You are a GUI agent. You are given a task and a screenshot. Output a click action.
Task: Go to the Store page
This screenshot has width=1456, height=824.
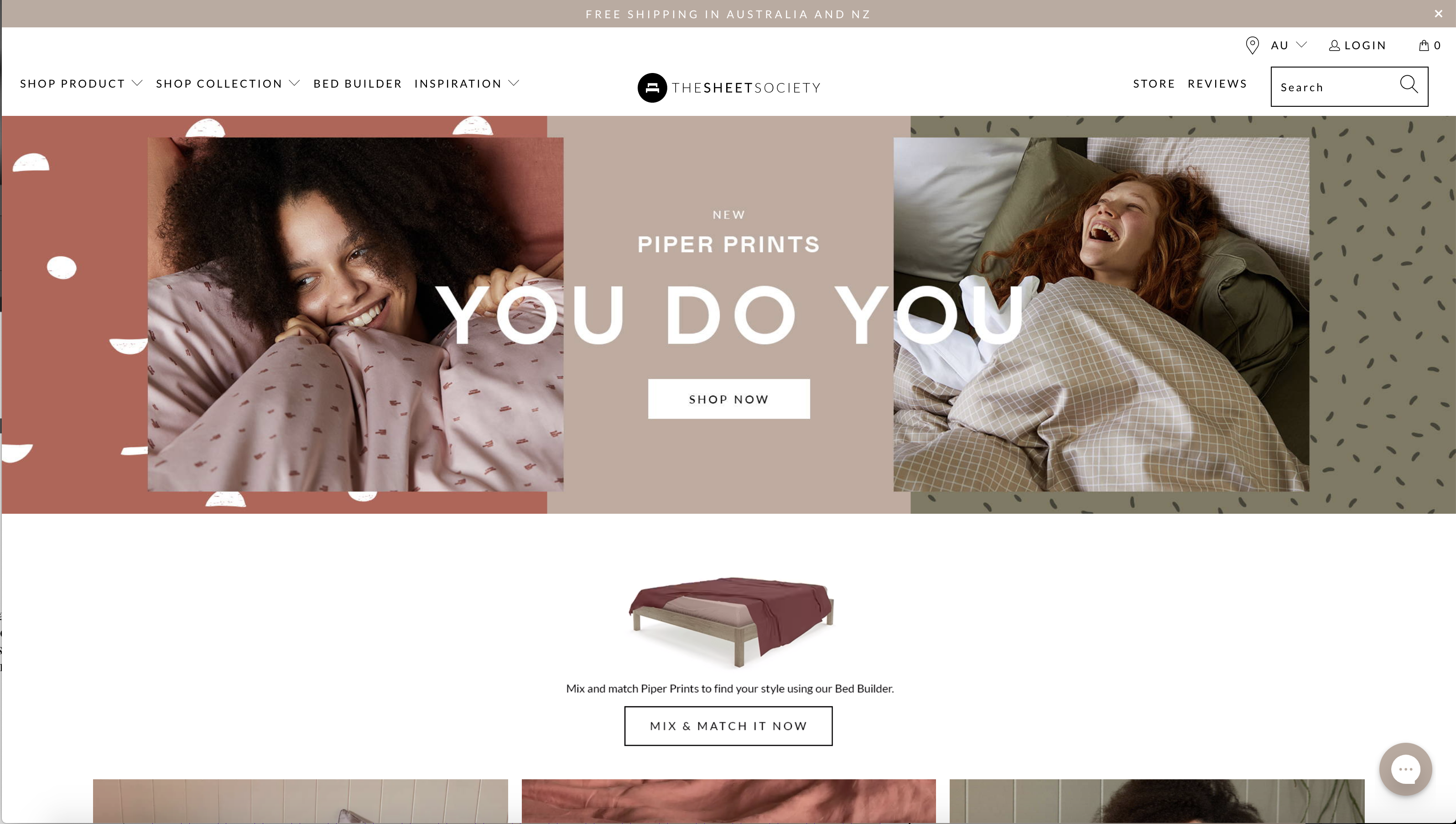(1154, 84)
